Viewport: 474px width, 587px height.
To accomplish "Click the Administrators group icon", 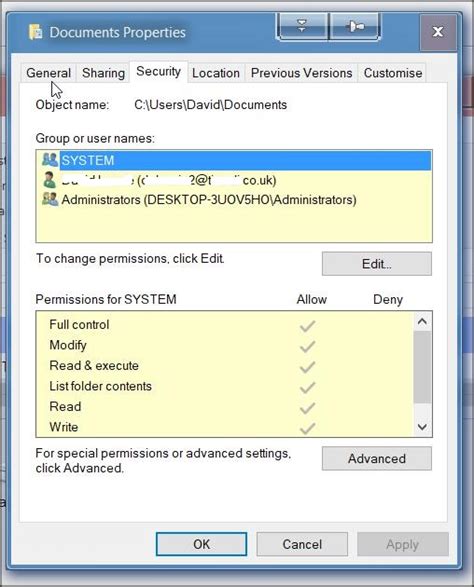I will coord(50,199).
